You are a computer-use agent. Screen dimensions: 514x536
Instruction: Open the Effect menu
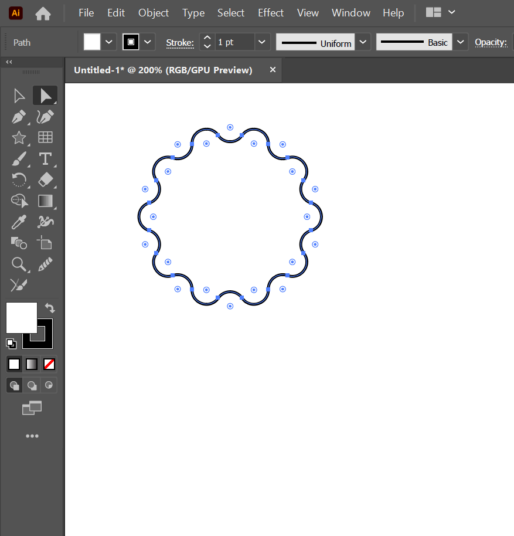point(271,13)
